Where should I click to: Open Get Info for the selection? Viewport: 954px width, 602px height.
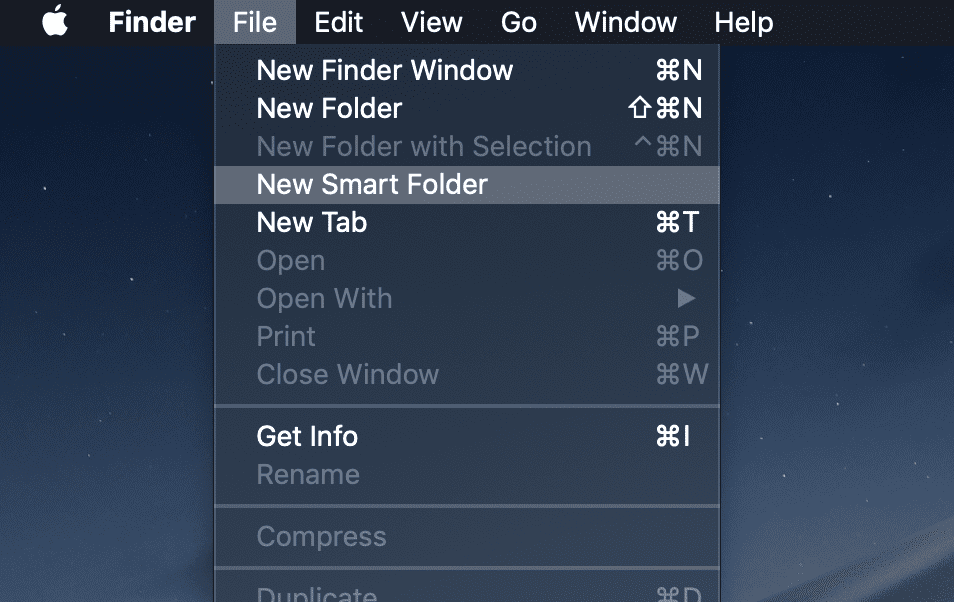click(307, 436)
